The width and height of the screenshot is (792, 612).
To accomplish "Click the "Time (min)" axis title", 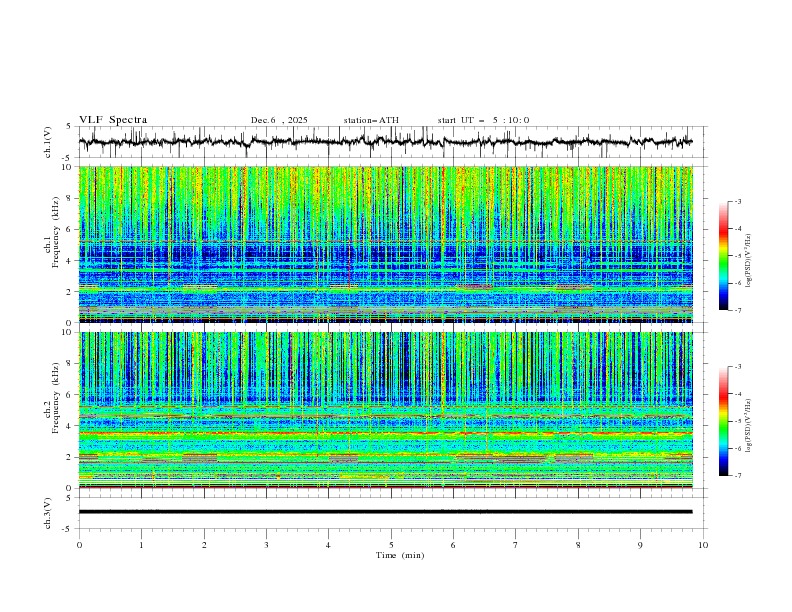I will 400,555.
